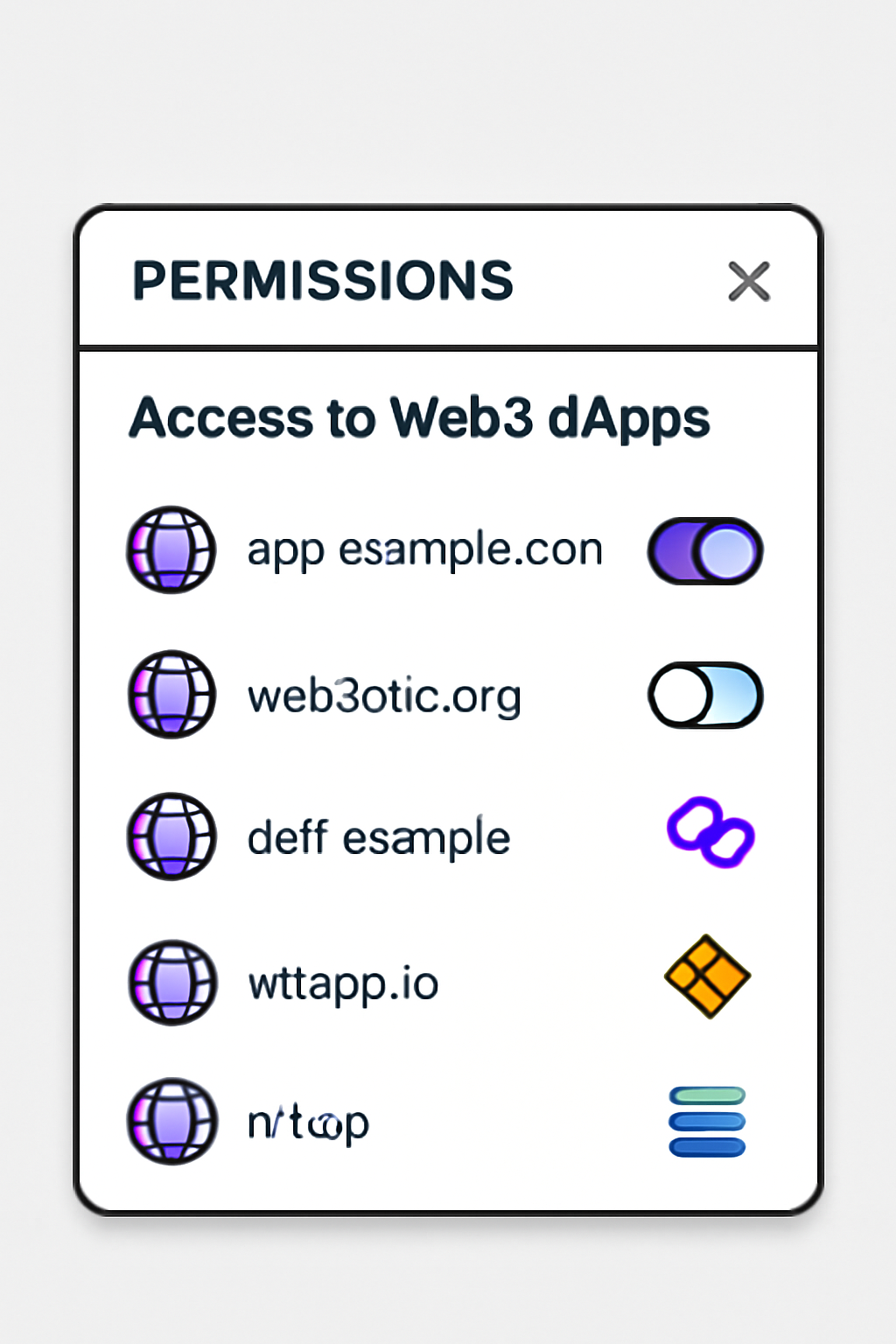Select the app esample.con text

(424, 549)
